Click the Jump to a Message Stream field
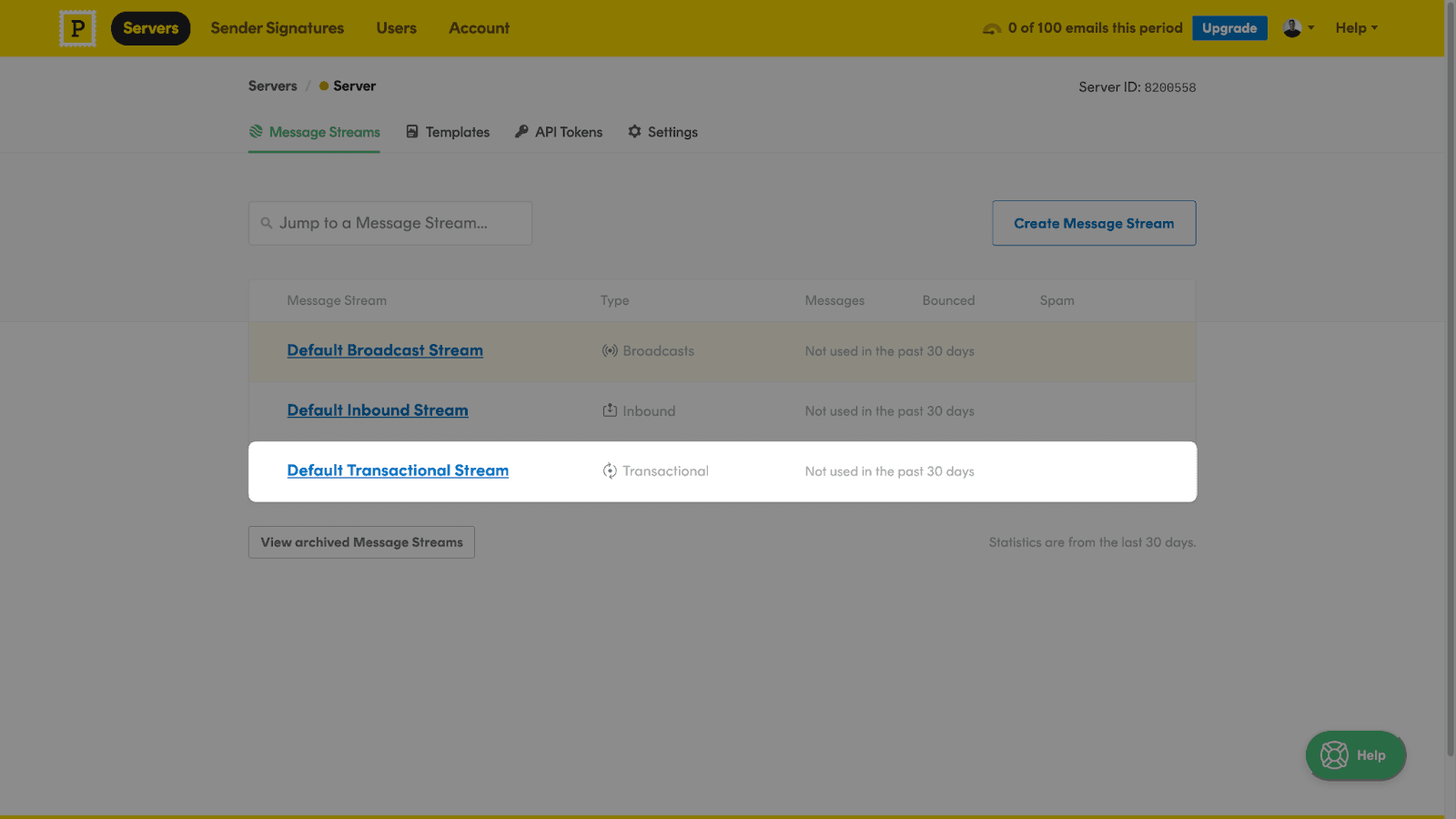The image size is (1456, 819). click(389, 222)
